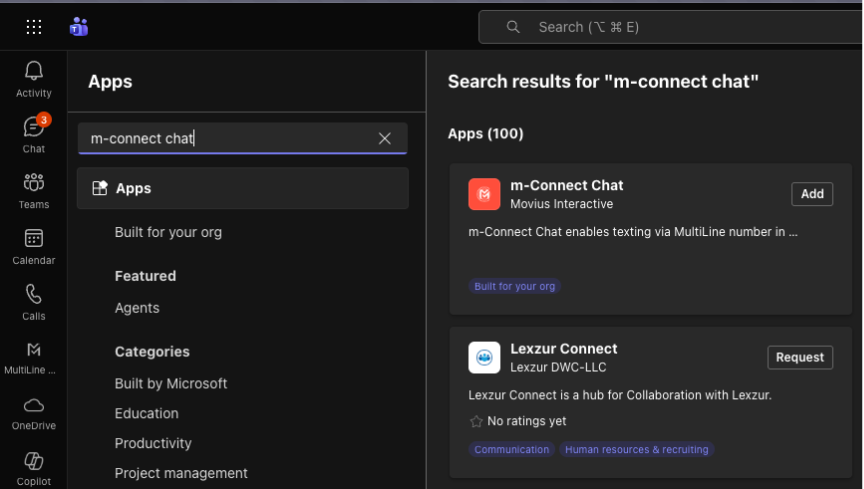Go to the Teams sidebar icon
This screenshot has height=489, width=864.
[x=34, y=191]
